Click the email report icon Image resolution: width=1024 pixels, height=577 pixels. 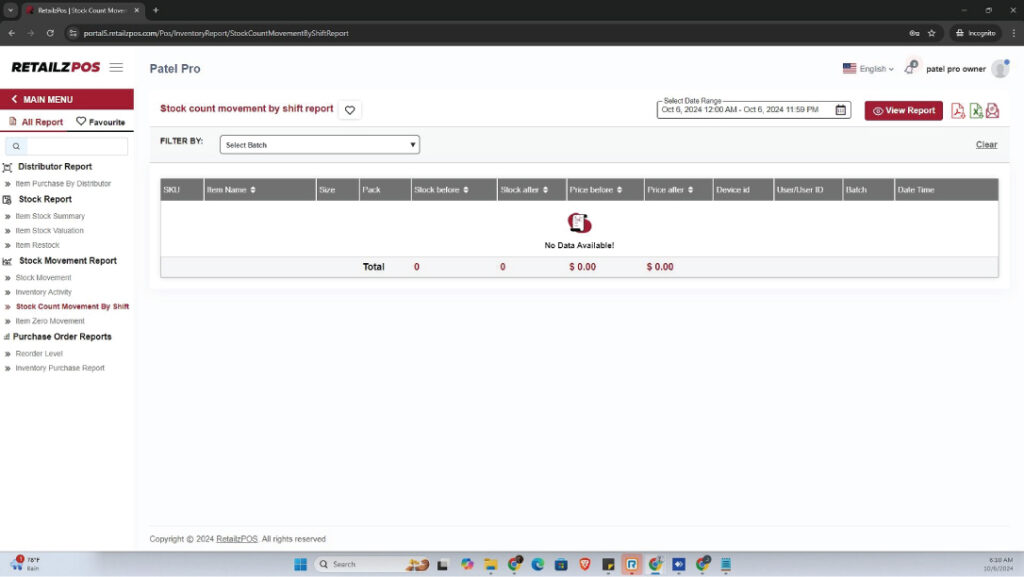point(992,111)
